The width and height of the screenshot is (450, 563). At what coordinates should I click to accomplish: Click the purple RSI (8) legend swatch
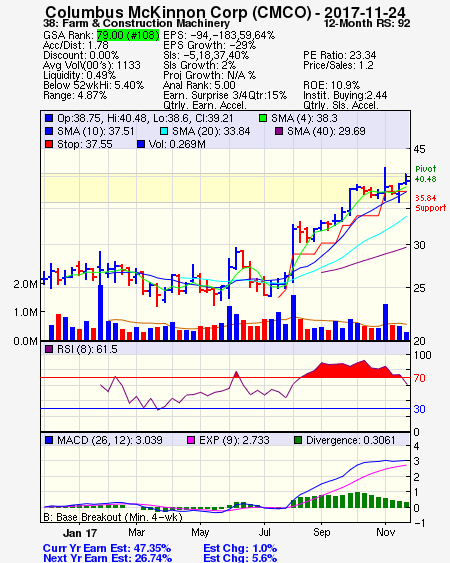coord(49,349)
